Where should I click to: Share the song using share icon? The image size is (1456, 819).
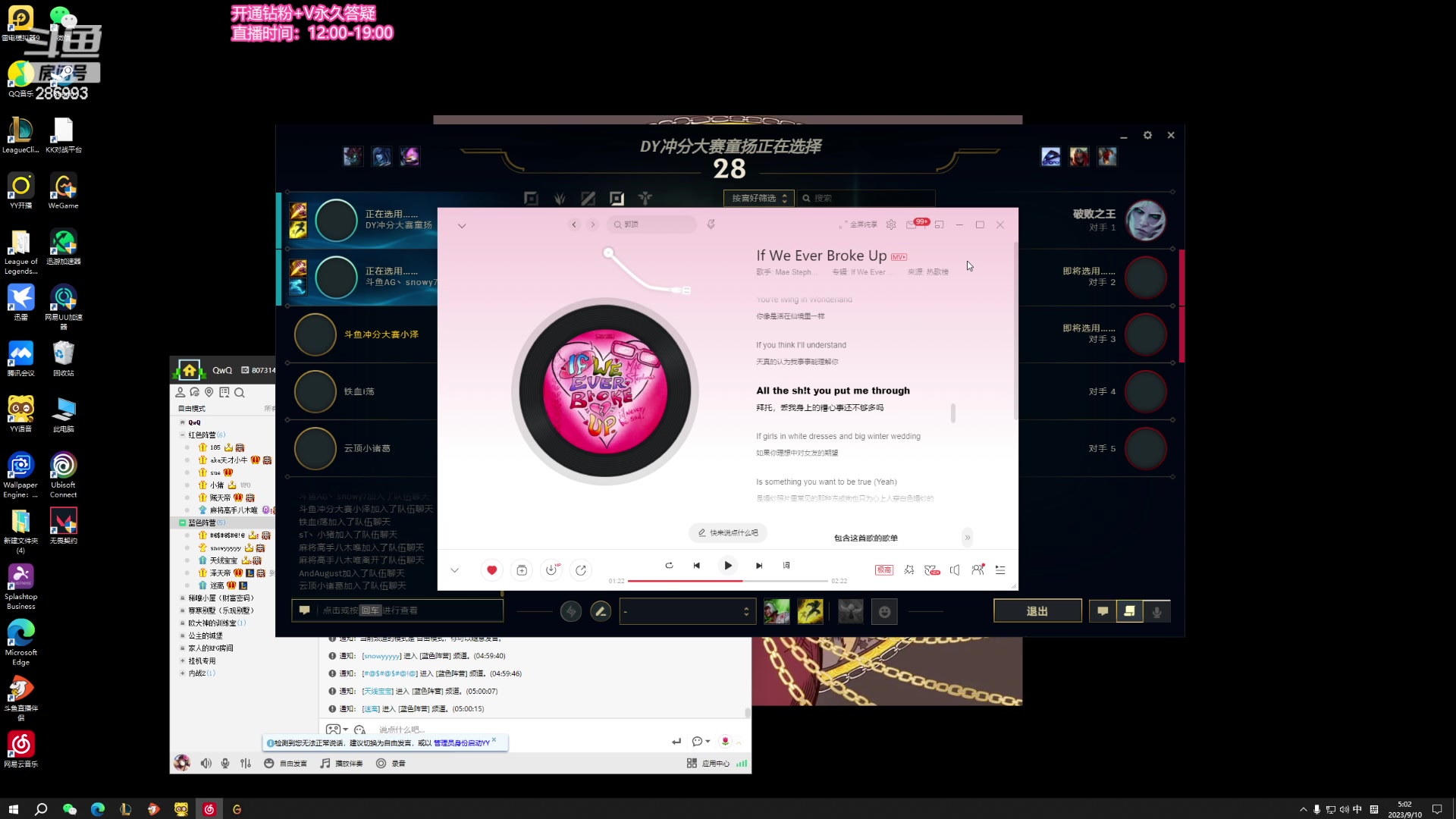(581, 570)
